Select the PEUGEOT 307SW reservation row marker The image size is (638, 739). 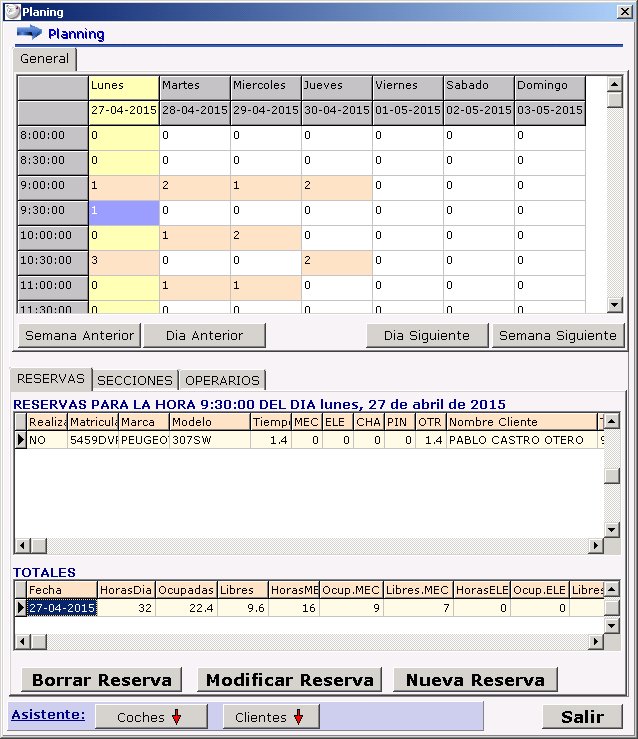(20, 440)
